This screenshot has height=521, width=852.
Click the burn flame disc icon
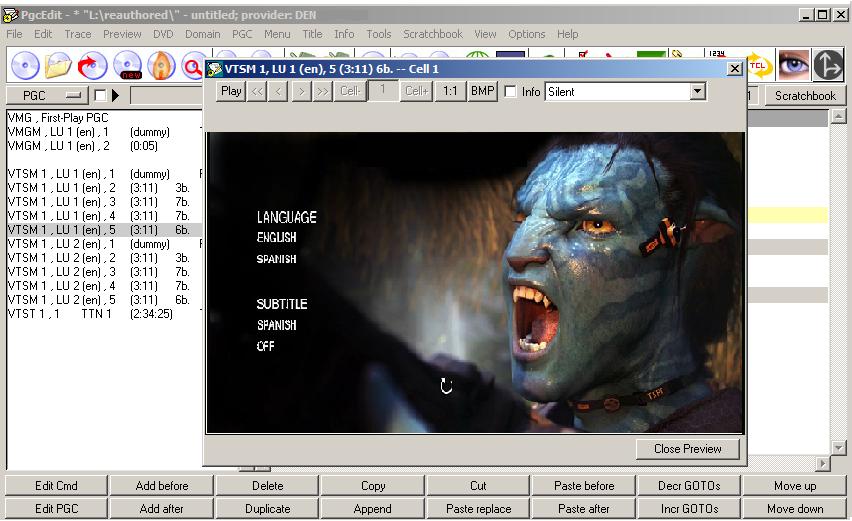[x=161, y=65]
